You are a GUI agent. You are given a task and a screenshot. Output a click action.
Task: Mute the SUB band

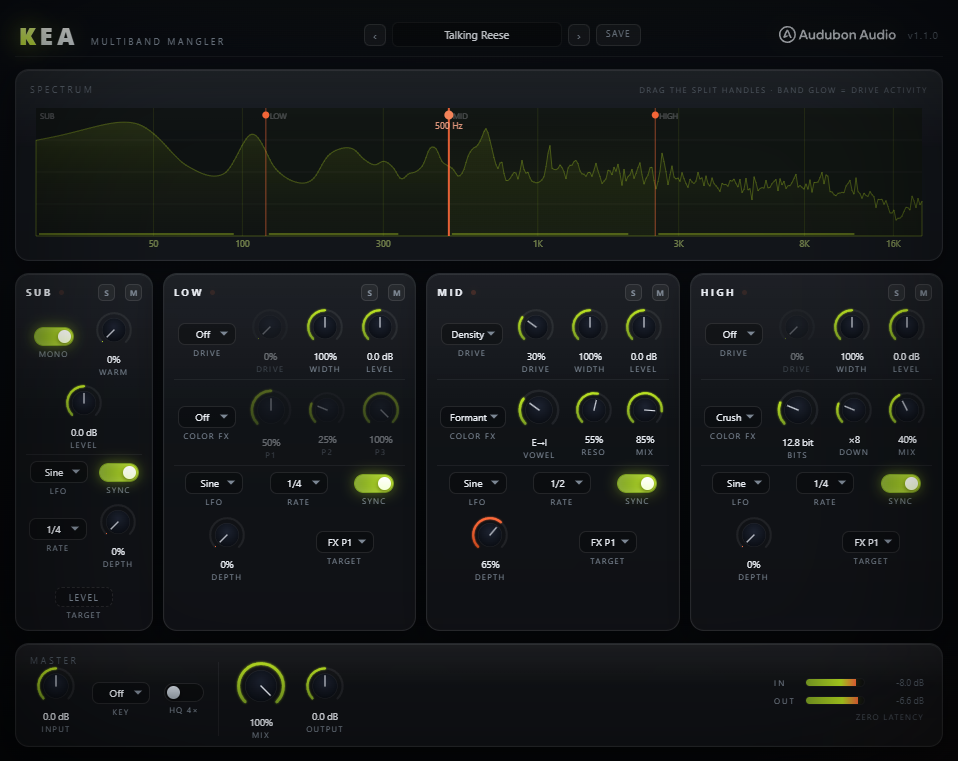tap(133, 293)
